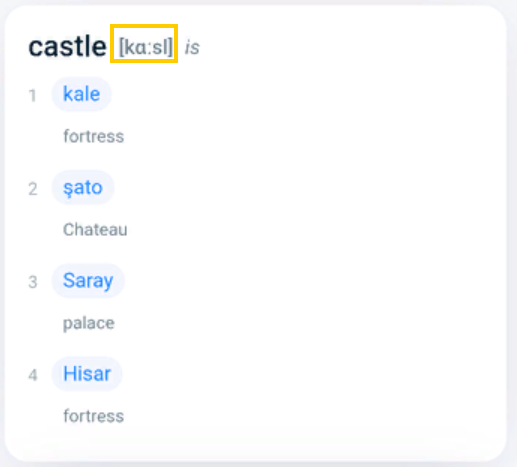Click fortress synonym below kale
This screenshot has height=467, width=517.
94,136
